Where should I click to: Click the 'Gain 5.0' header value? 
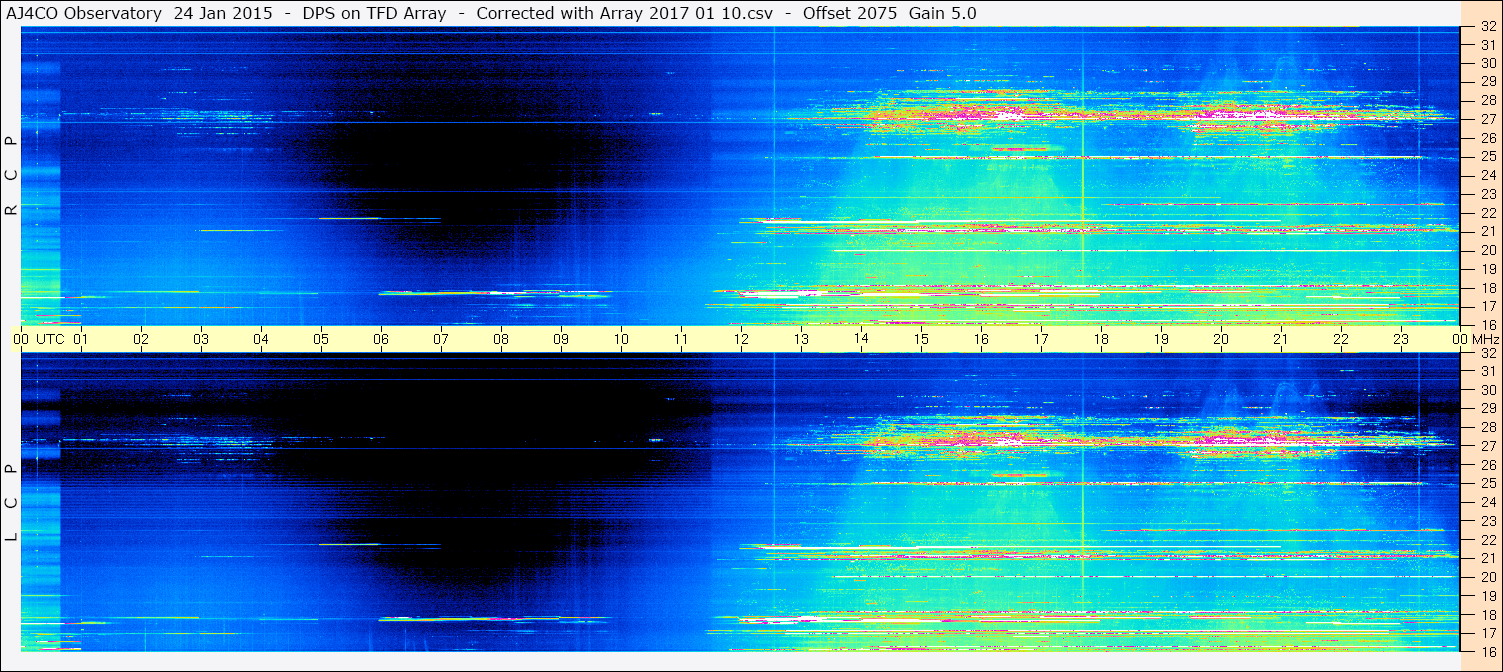[x=943, y=13]
